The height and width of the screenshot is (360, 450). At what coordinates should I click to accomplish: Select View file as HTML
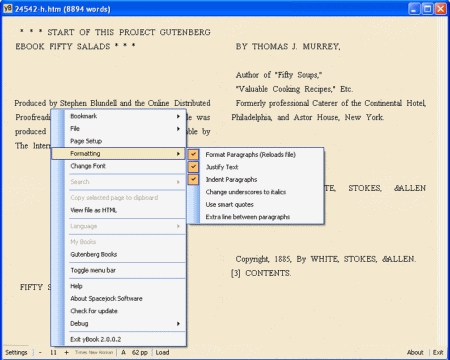click(x=118, y=210)
